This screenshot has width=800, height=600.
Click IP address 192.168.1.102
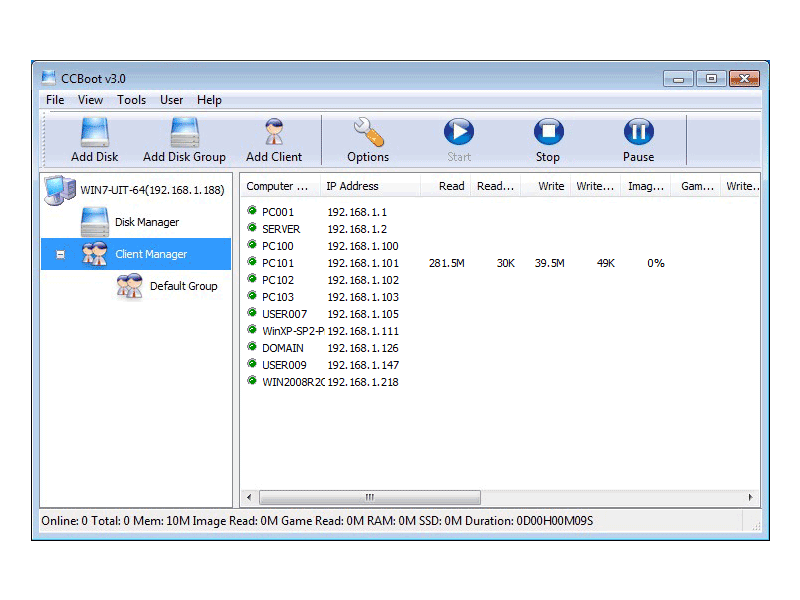point(363,280)
